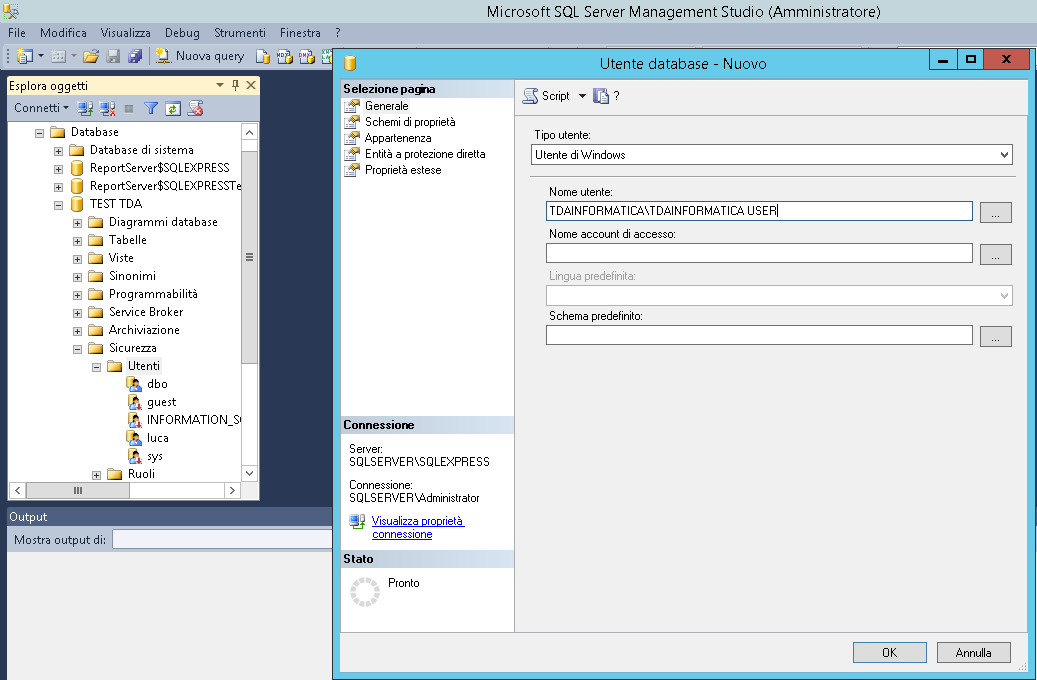The width and height of the screenshot is (1037, 680).
Task: Open the Esplora oggetti window position menu arrow
Action: [220, 85]
